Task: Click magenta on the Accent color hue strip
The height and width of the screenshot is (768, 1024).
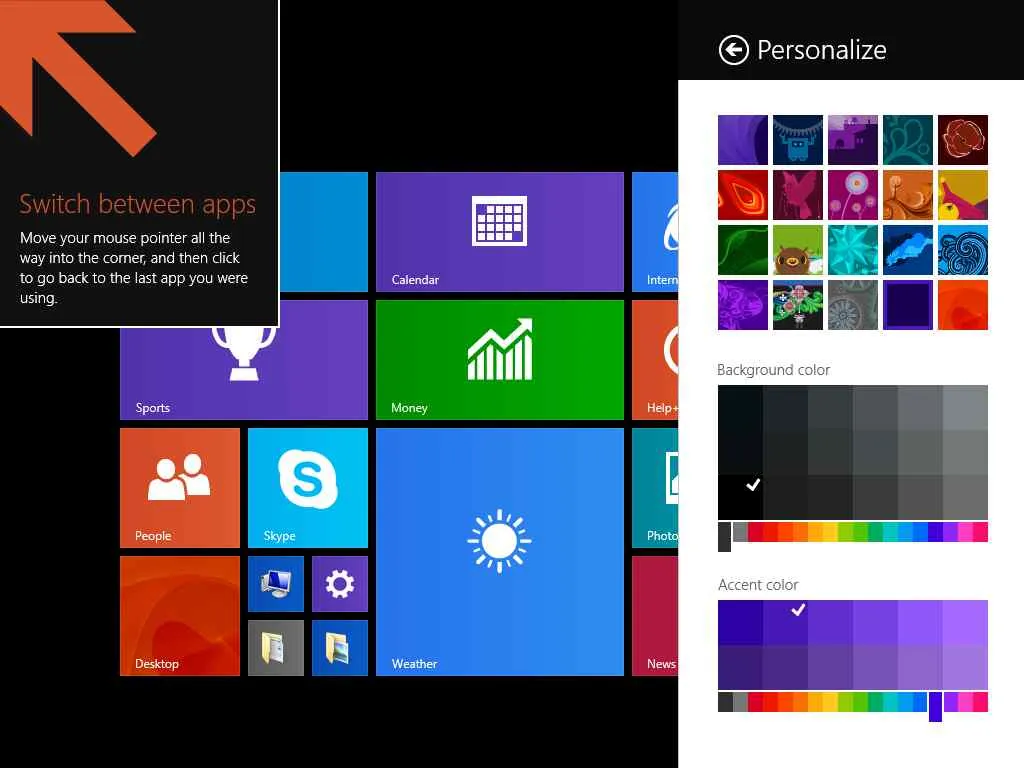Action: [x=965, y=702]
